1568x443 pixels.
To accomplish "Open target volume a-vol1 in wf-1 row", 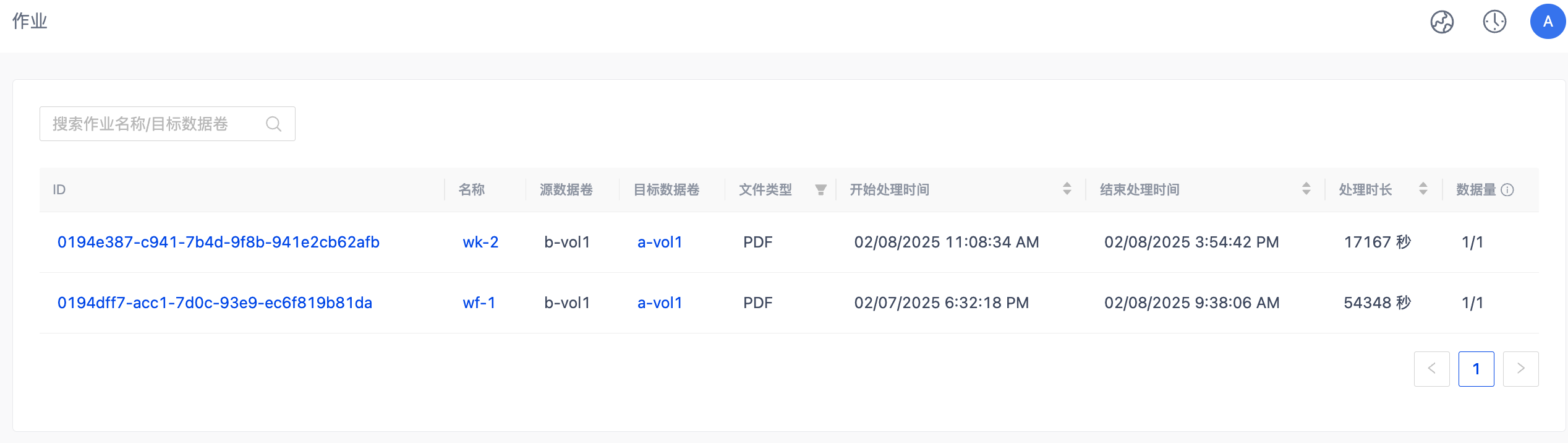I will [x=660, y=303].
